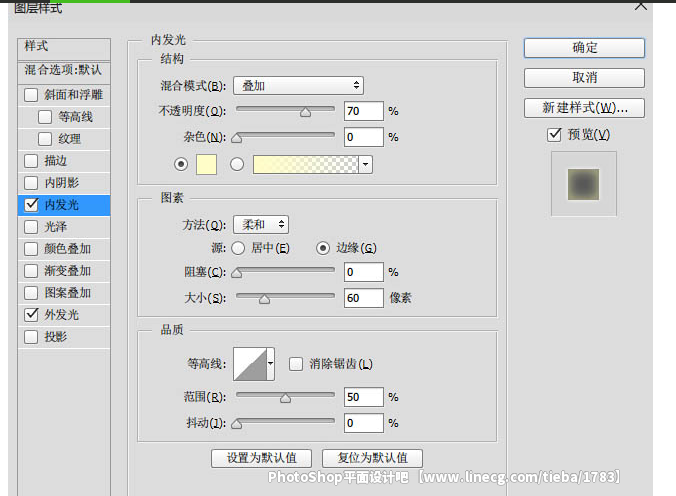Close the 图层样式 dialog window
Viewport: 676px width, 496px height.
click(640, 7)
